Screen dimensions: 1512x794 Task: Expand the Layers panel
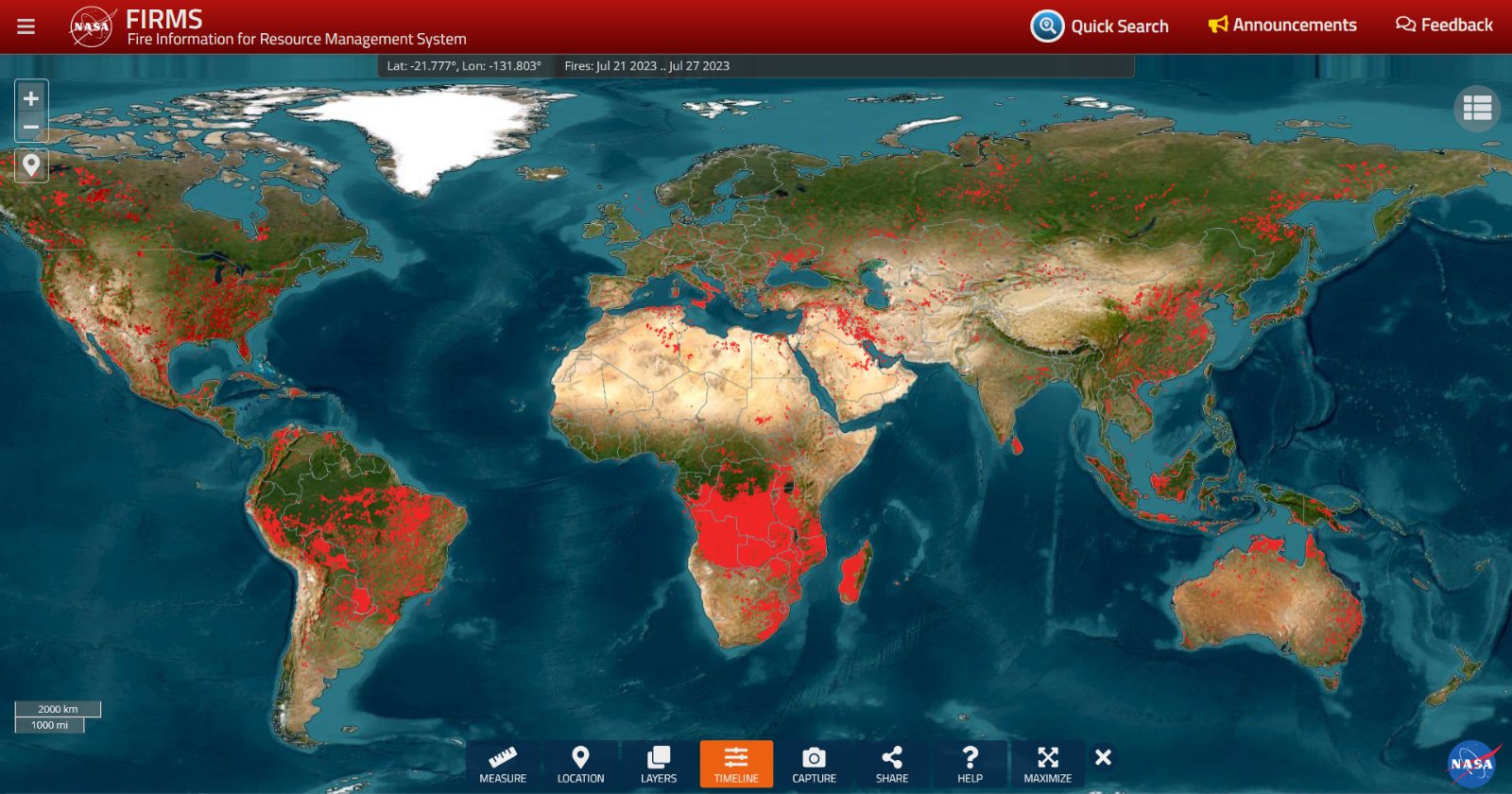(x=659, y=765)
